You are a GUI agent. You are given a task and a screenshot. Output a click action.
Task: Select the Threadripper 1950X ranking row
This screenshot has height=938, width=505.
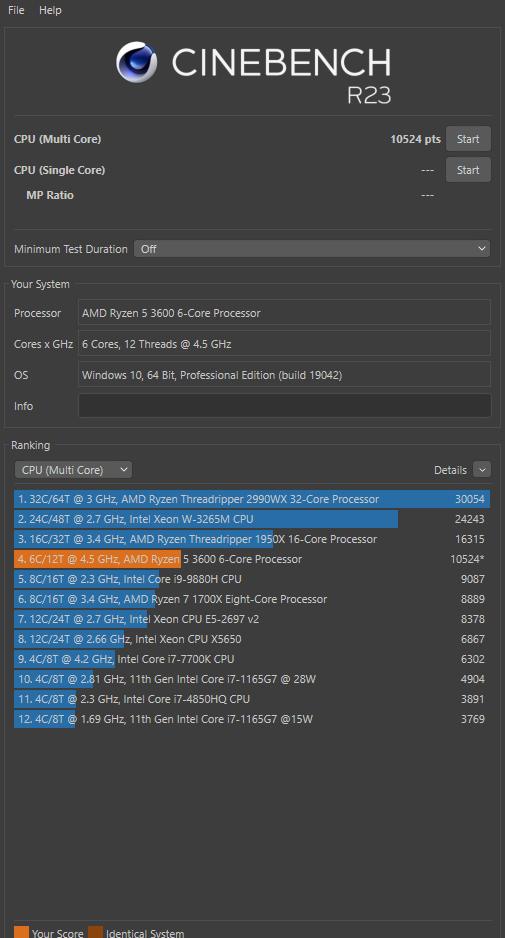[252, 539]
